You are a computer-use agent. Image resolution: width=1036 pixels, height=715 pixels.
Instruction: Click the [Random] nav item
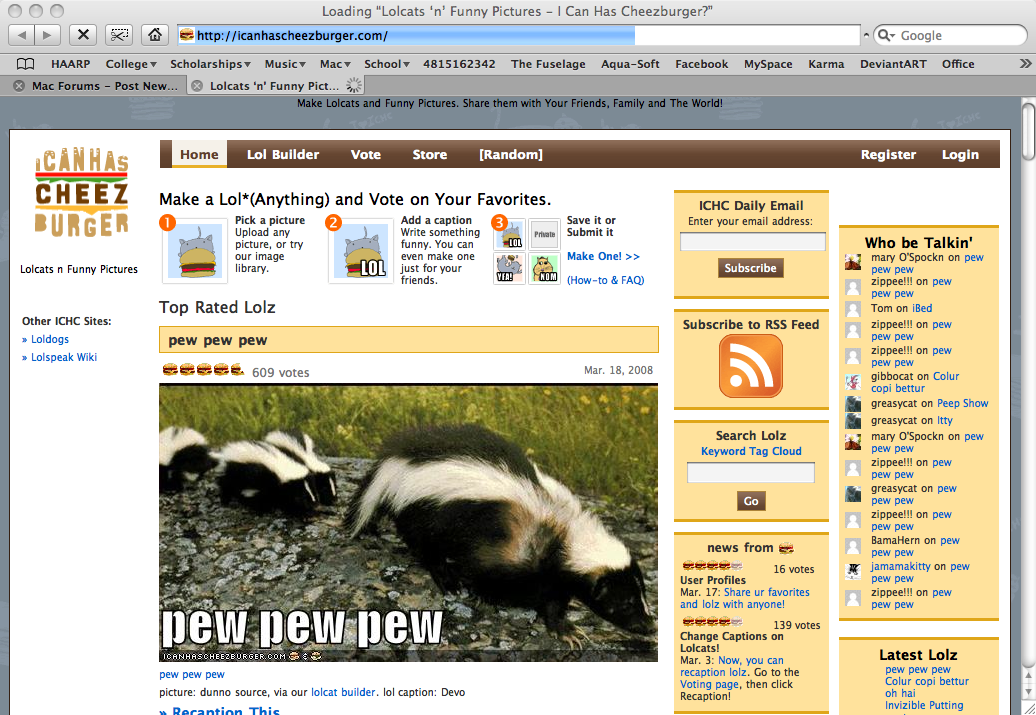coord(511,154)
